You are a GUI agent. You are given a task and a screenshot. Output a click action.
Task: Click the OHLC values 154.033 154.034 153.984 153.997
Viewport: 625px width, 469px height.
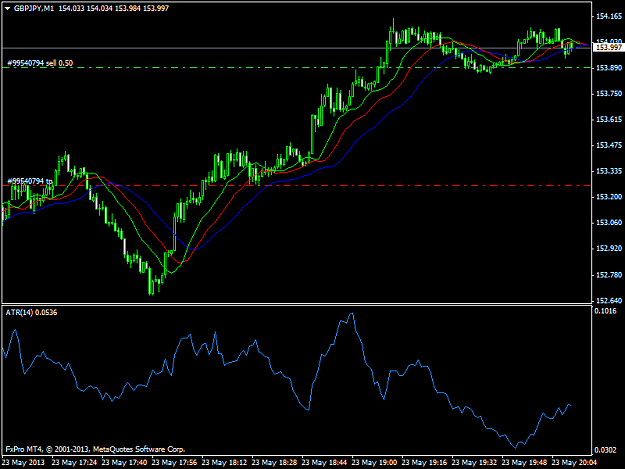(x=114, y=8)
